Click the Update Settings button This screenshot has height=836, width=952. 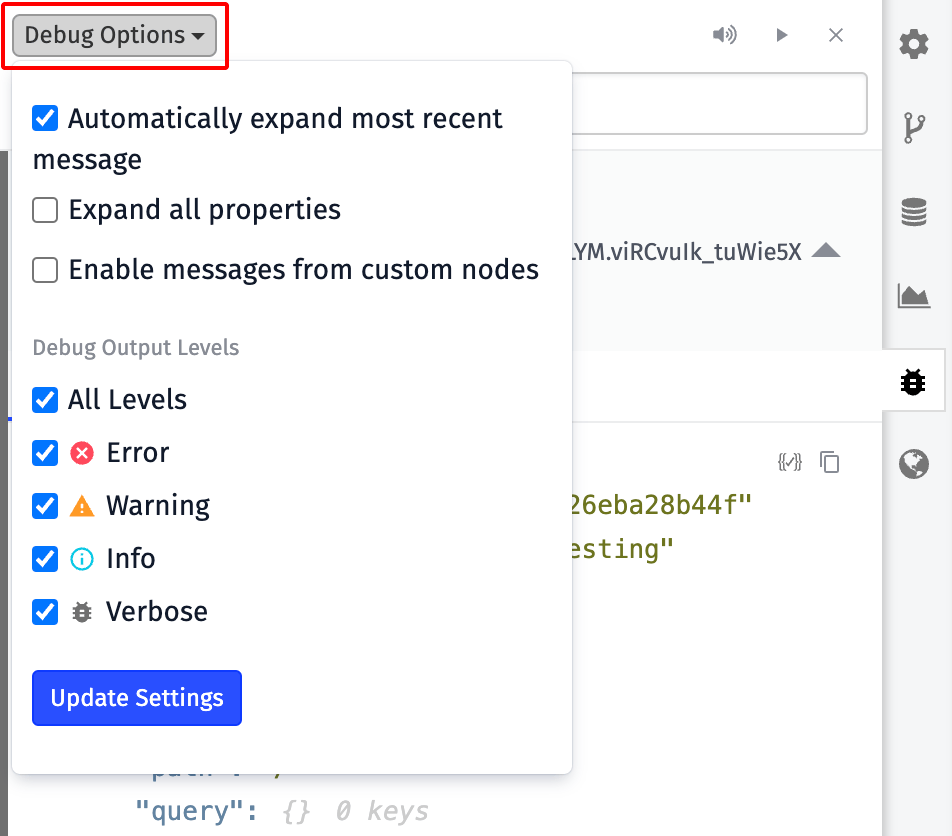coord(137,698)
